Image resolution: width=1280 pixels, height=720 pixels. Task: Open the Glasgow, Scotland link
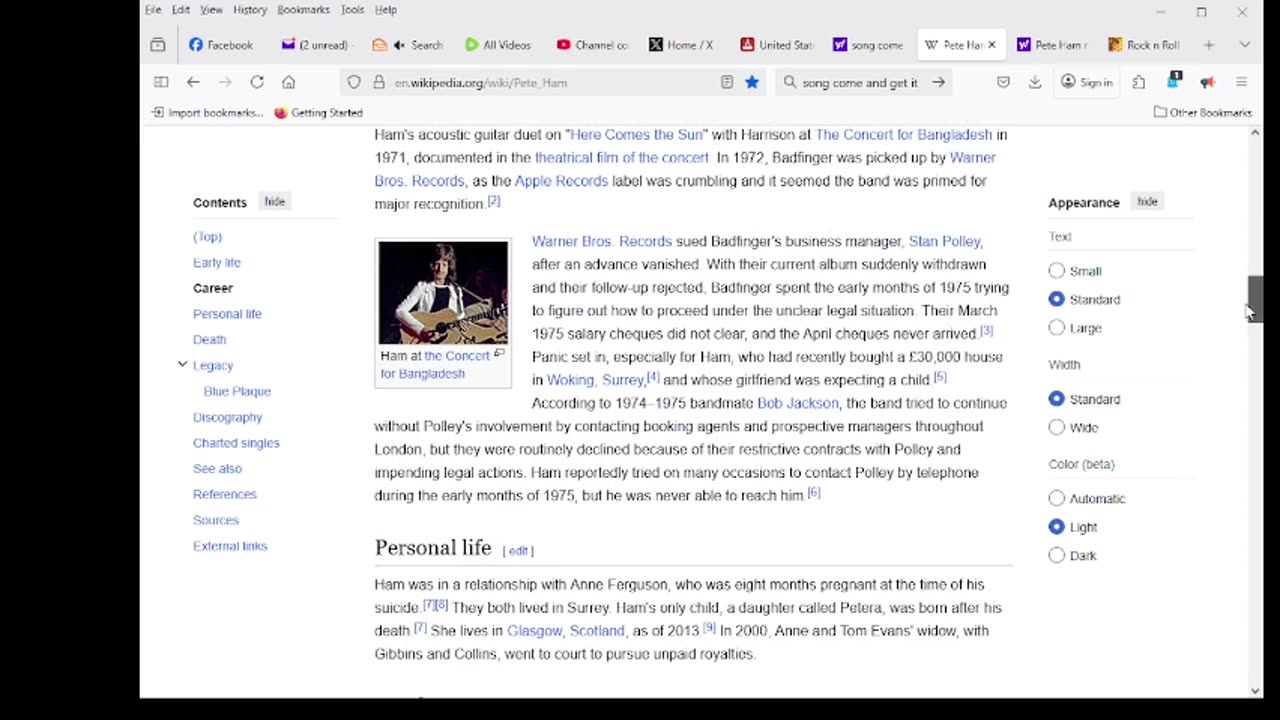pyautogui.click(x=565, y=631)
